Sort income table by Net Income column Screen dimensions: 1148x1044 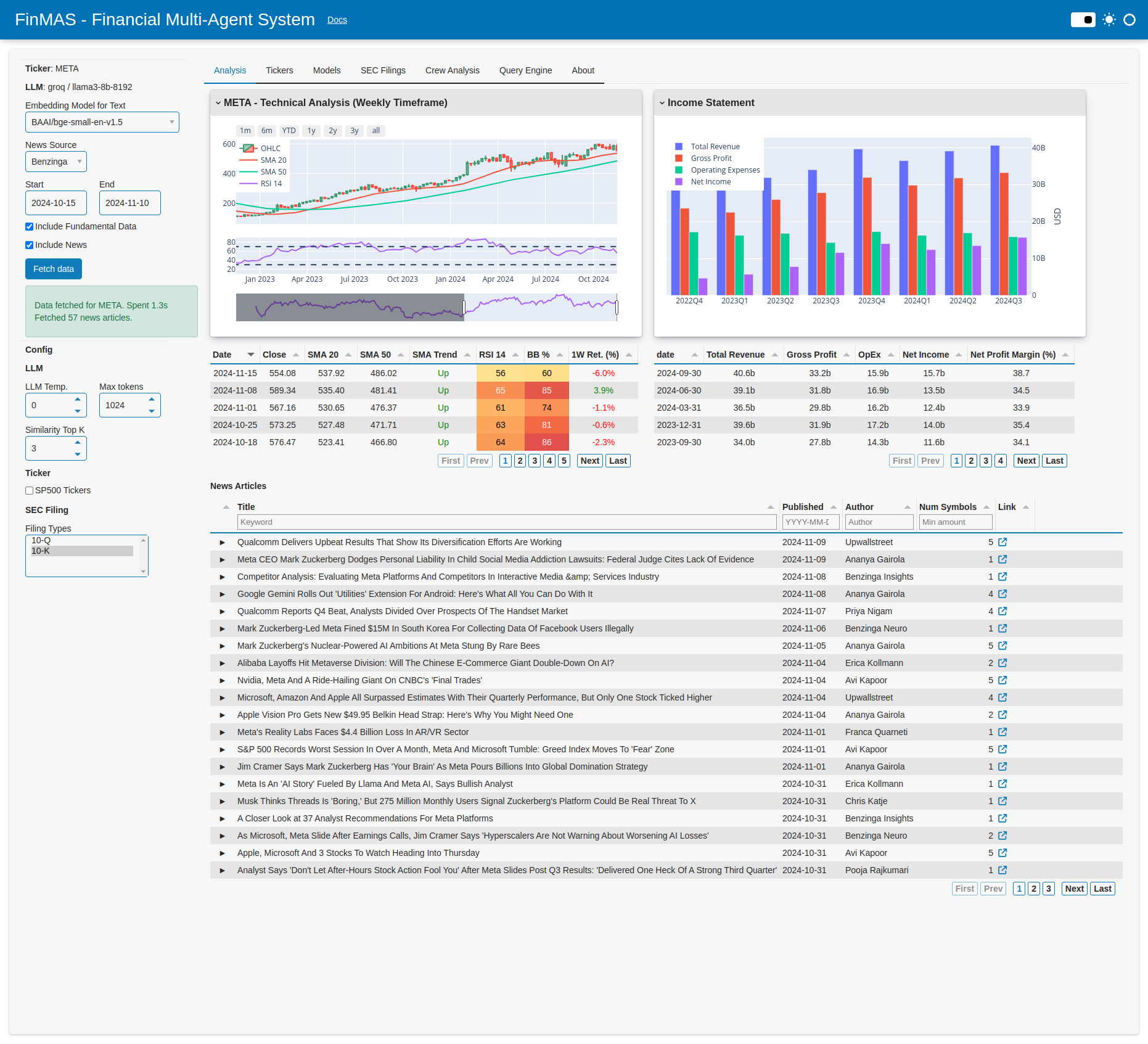(x=959, y=355)
